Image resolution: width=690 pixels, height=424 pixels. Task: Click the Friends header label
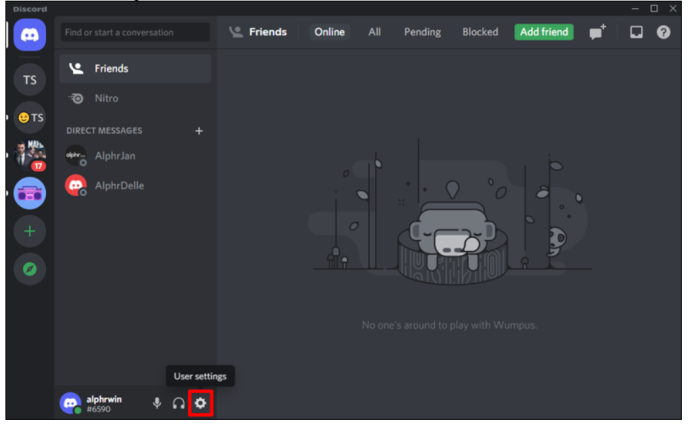click(x=268, y=32)
